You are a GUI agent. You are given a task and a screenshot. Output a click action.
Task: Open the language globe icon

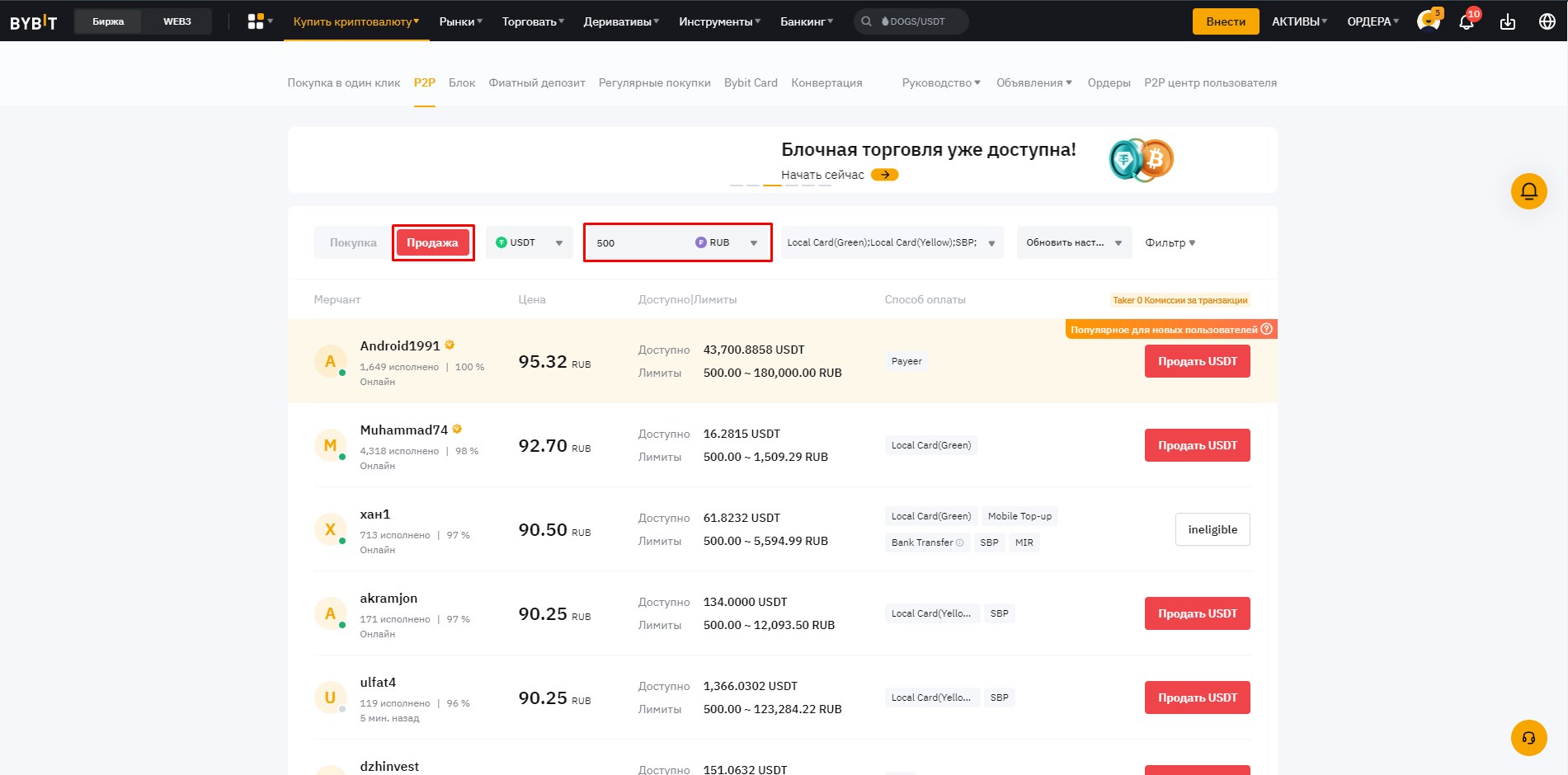click(1547, 21)
